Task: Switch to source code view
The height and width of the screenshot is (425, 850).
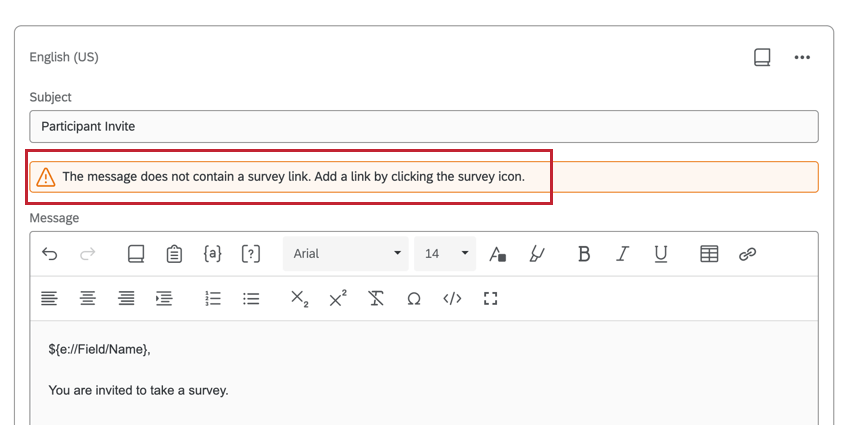Action: 452,298
